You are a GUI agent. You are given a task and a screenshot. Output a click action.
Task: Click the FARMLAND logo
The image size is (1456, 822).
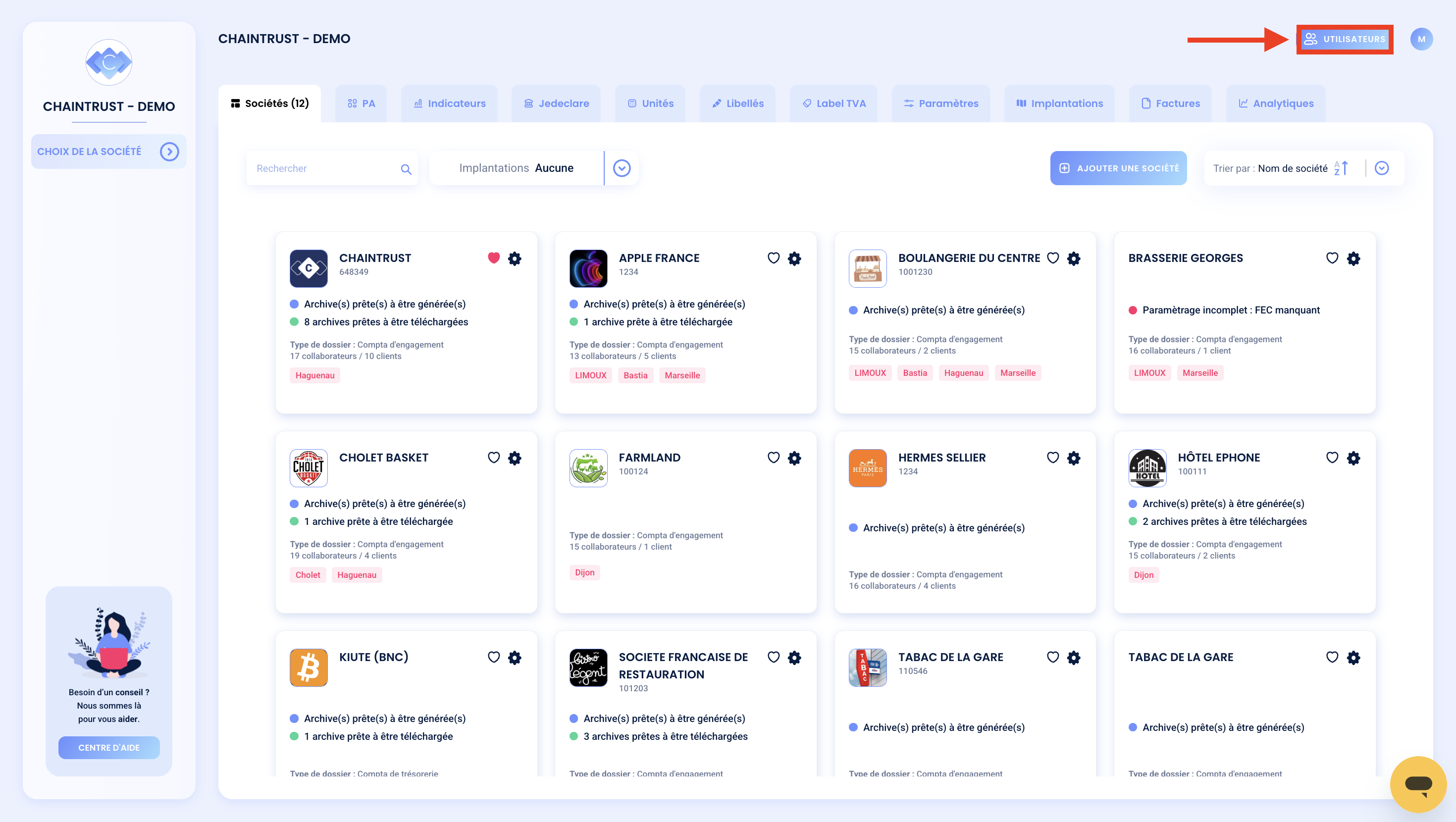588,468
